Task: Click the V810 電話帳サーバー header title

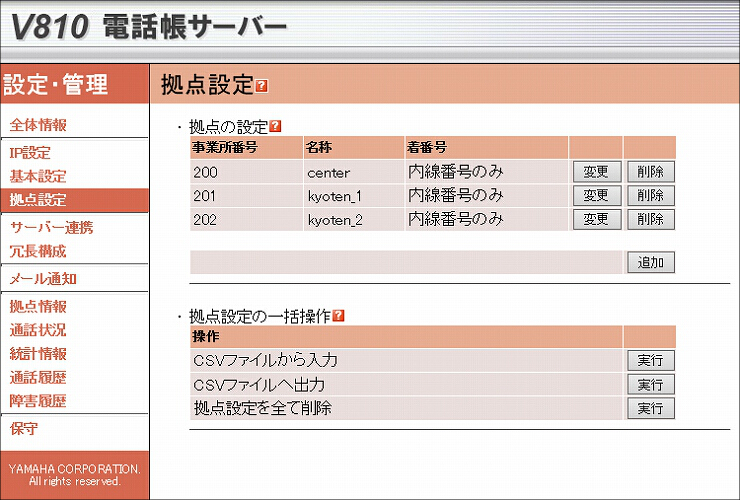Action: (x=148, y=26)
